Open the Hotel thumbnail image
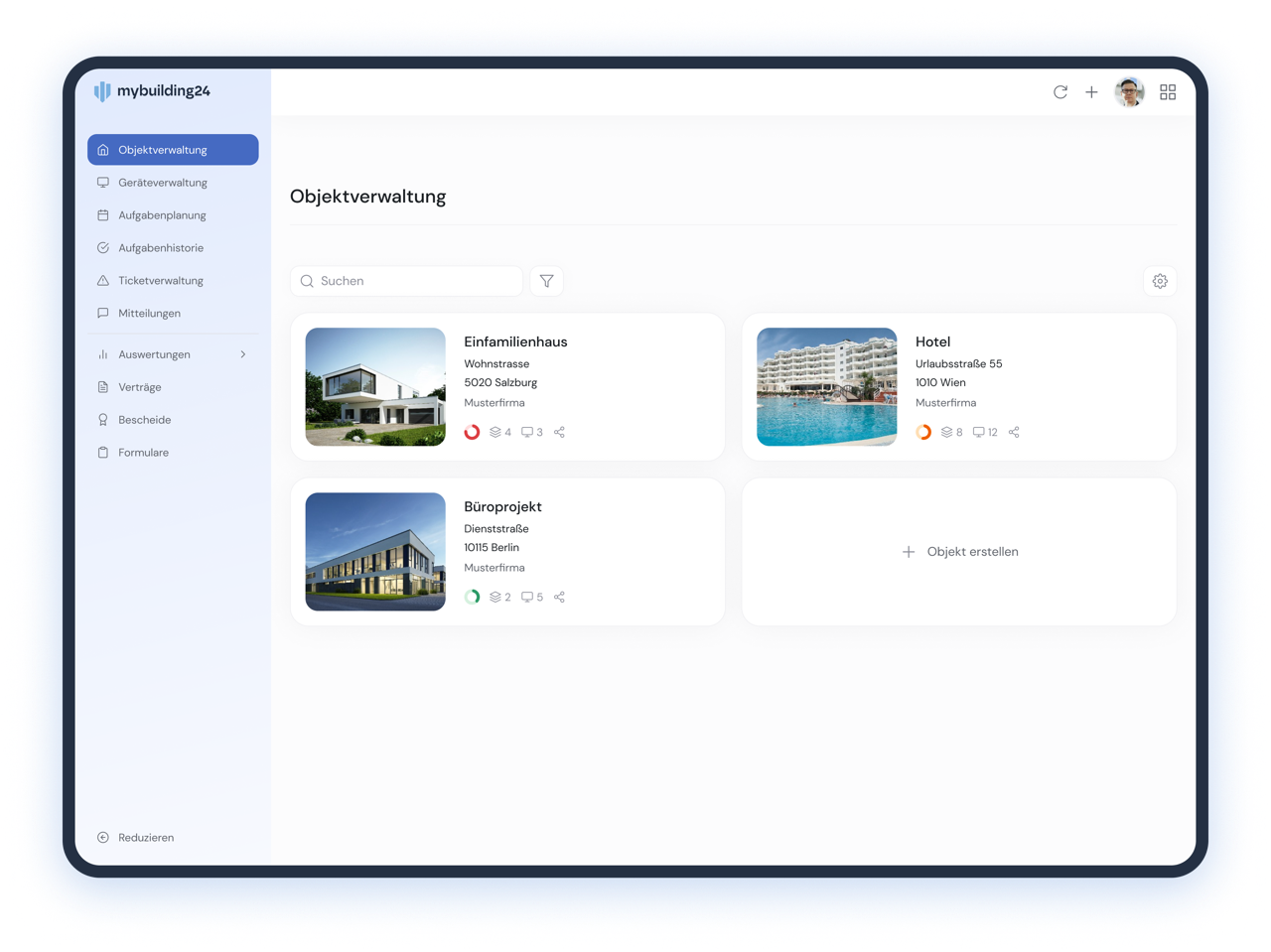The height and width of the screenshot is (952, 1271). (x=827, y=387)
